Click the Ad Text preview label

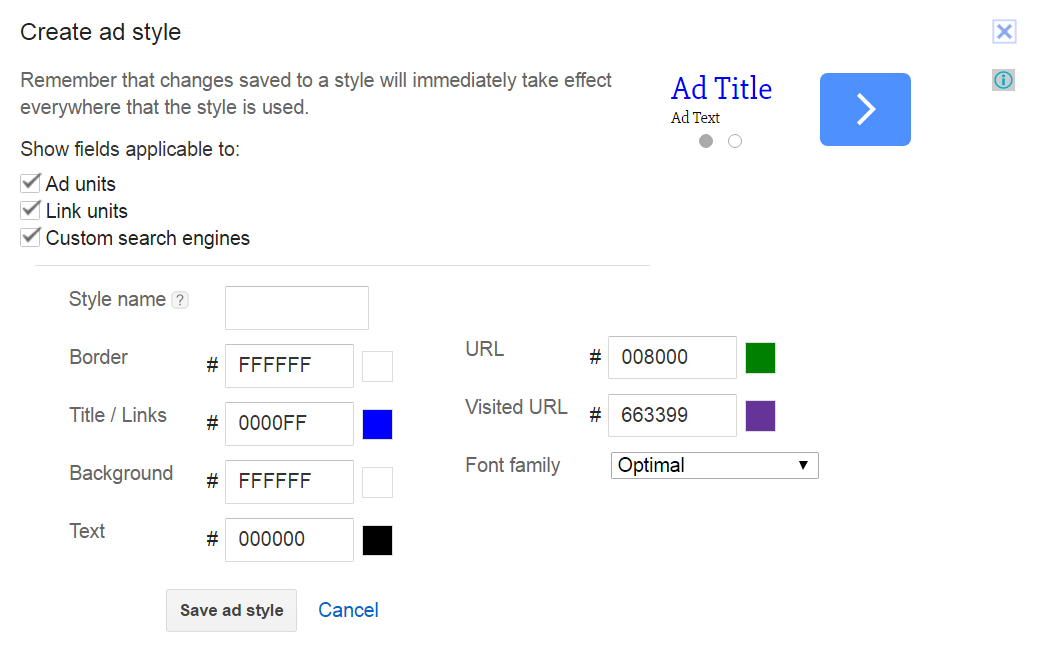pyautogui.click(x=695, y=117)
